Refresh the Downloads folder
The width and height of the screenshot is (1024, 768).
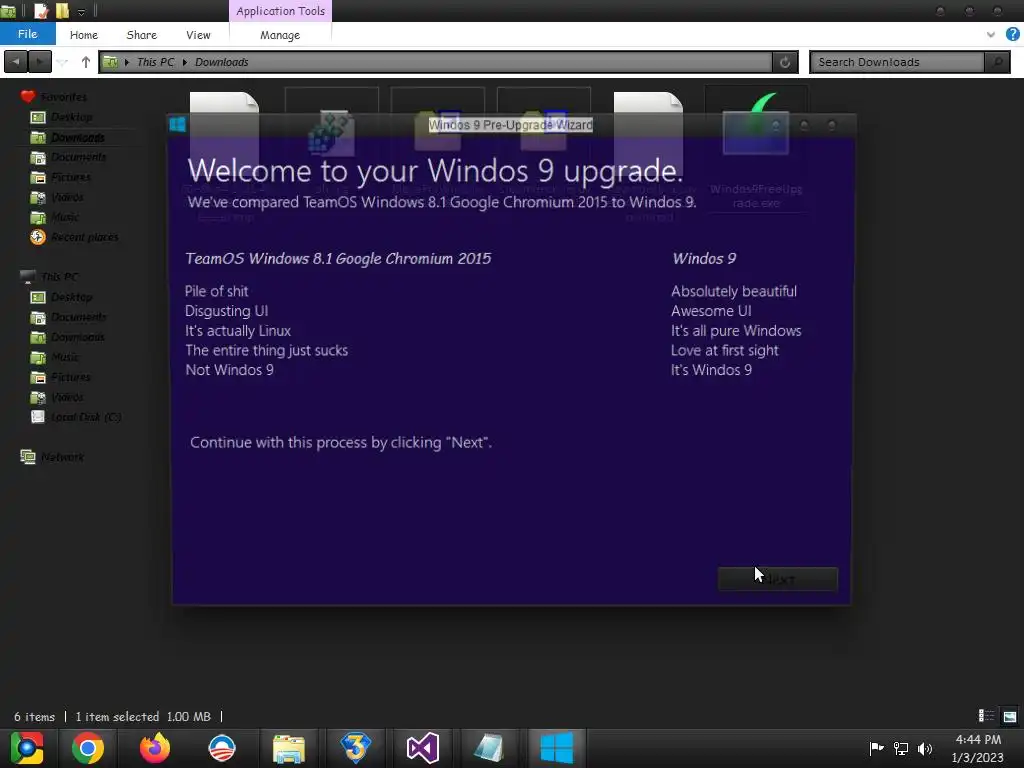(785, 62)
